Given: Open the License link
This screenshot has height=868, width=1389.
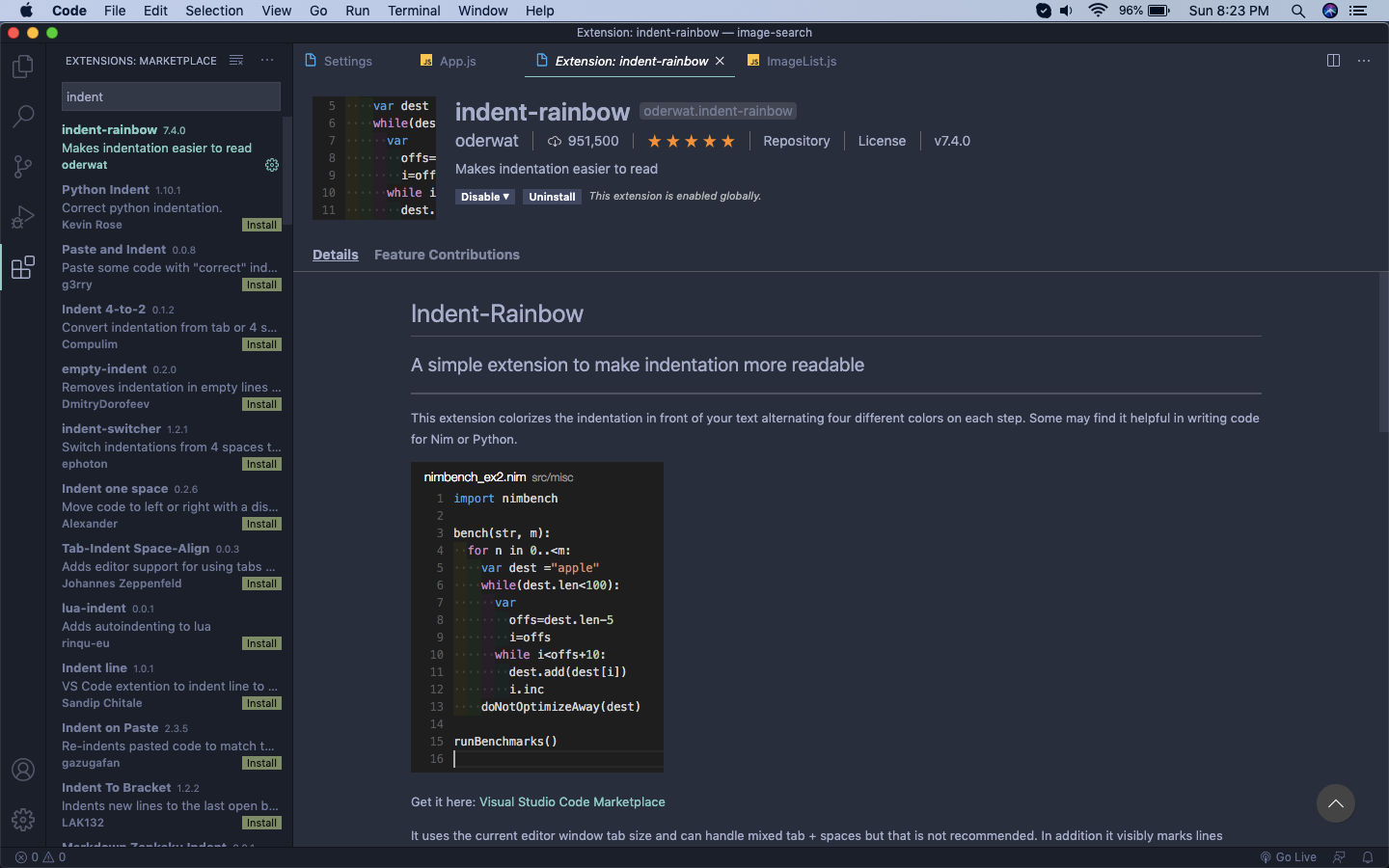Looking at the screenshot, I should 882,141.
